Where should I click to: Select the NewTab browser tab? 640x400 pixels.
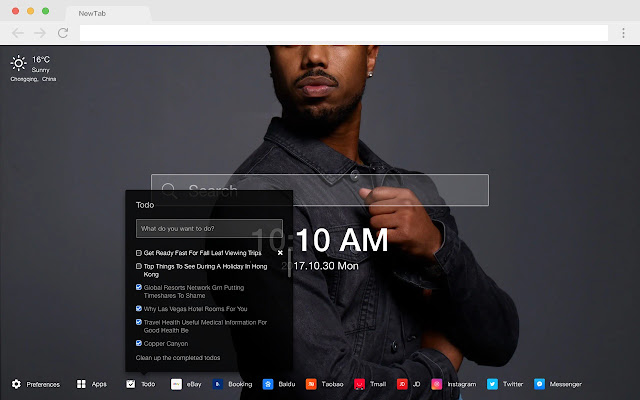(108, 13)
